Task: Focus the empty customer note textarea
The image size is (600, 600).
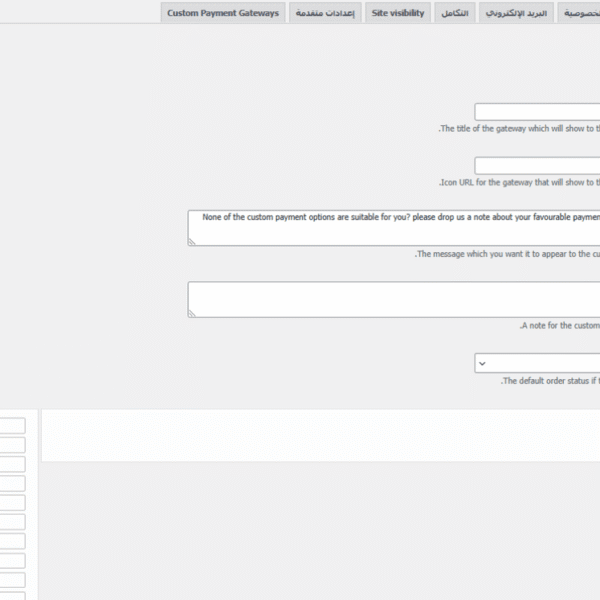Action: coord(395,299)
